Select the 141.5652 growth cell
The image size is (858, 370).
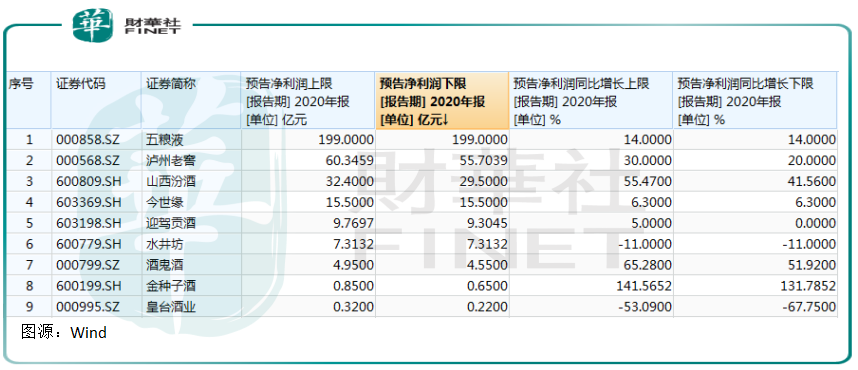(x=591, y=287)
